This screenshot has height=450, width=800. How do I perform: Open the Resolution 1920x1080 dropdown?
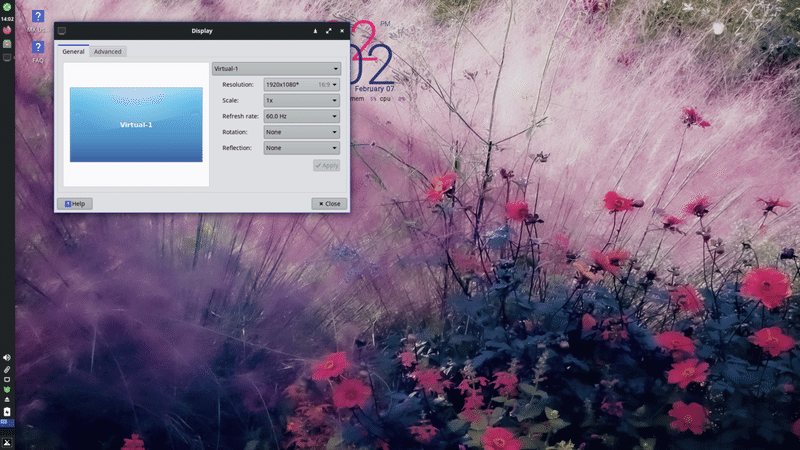(302, 85)
